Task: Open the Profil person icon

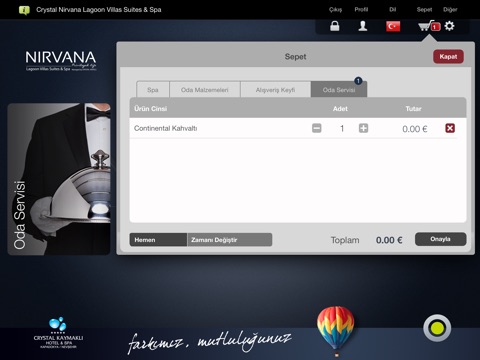Action: tap(363, 26)
